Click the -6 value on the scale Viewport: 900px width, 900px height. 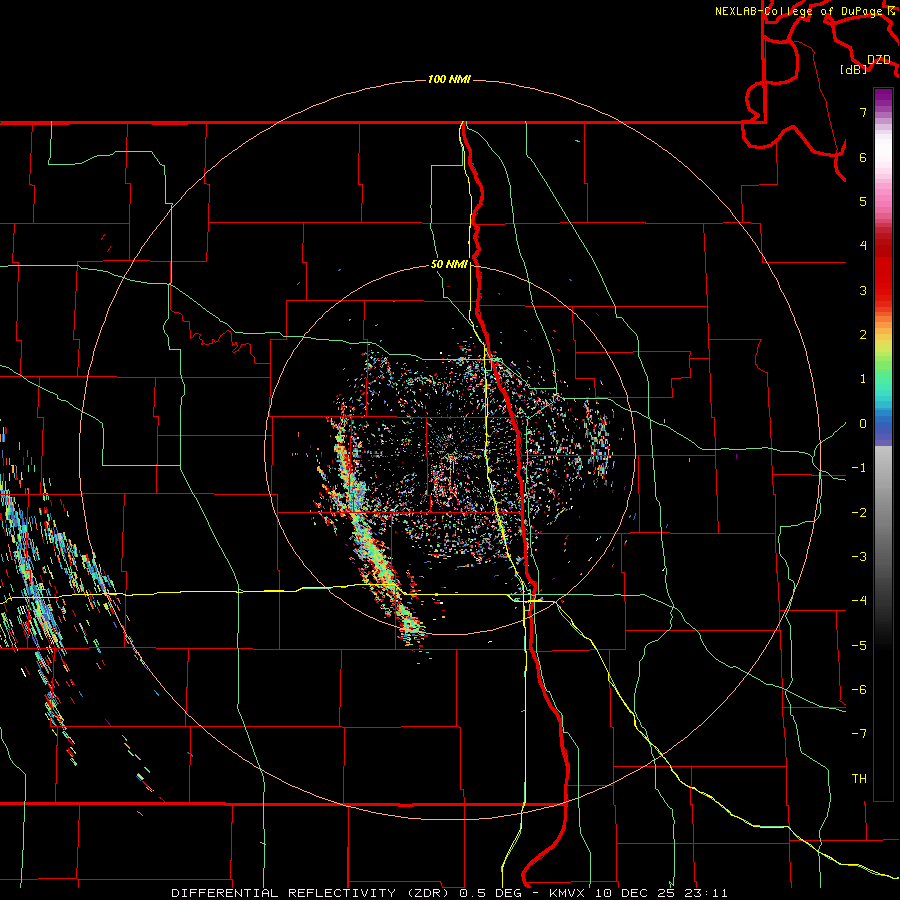tap(859, 690)
